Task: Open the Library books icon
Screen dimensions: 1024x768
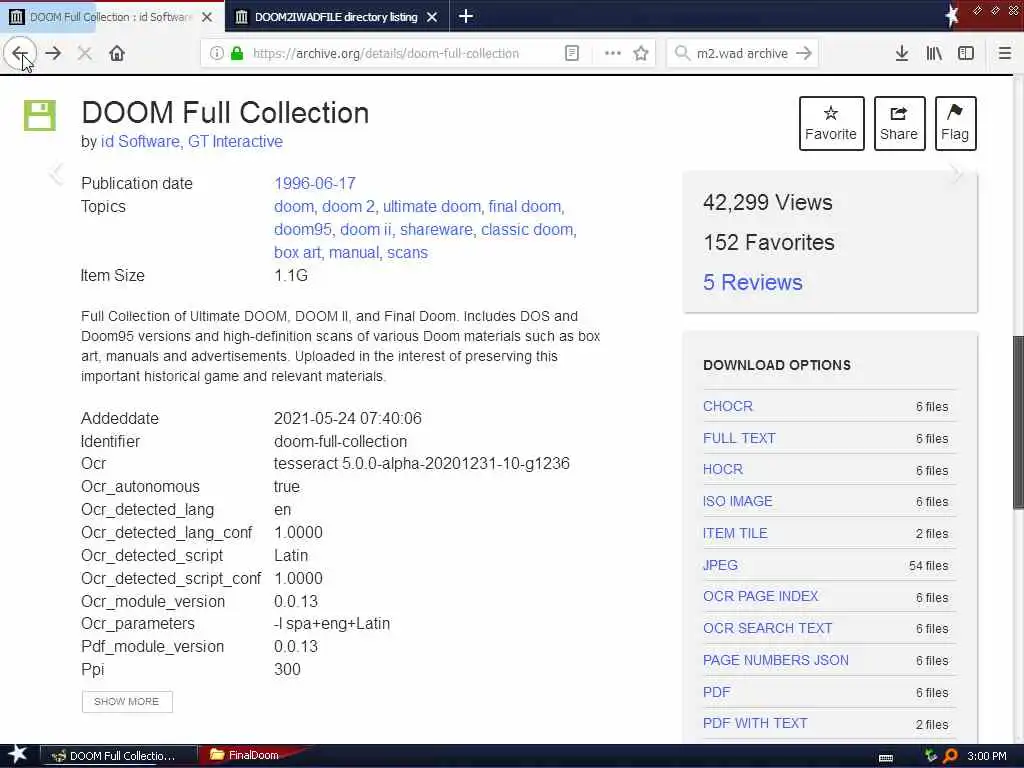Action: pyautogui.click(x=934, y=54)
